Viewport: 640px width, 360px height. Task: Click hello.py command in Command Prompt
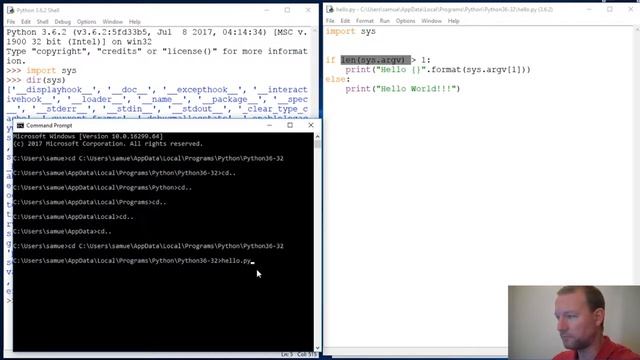point(236,261)
